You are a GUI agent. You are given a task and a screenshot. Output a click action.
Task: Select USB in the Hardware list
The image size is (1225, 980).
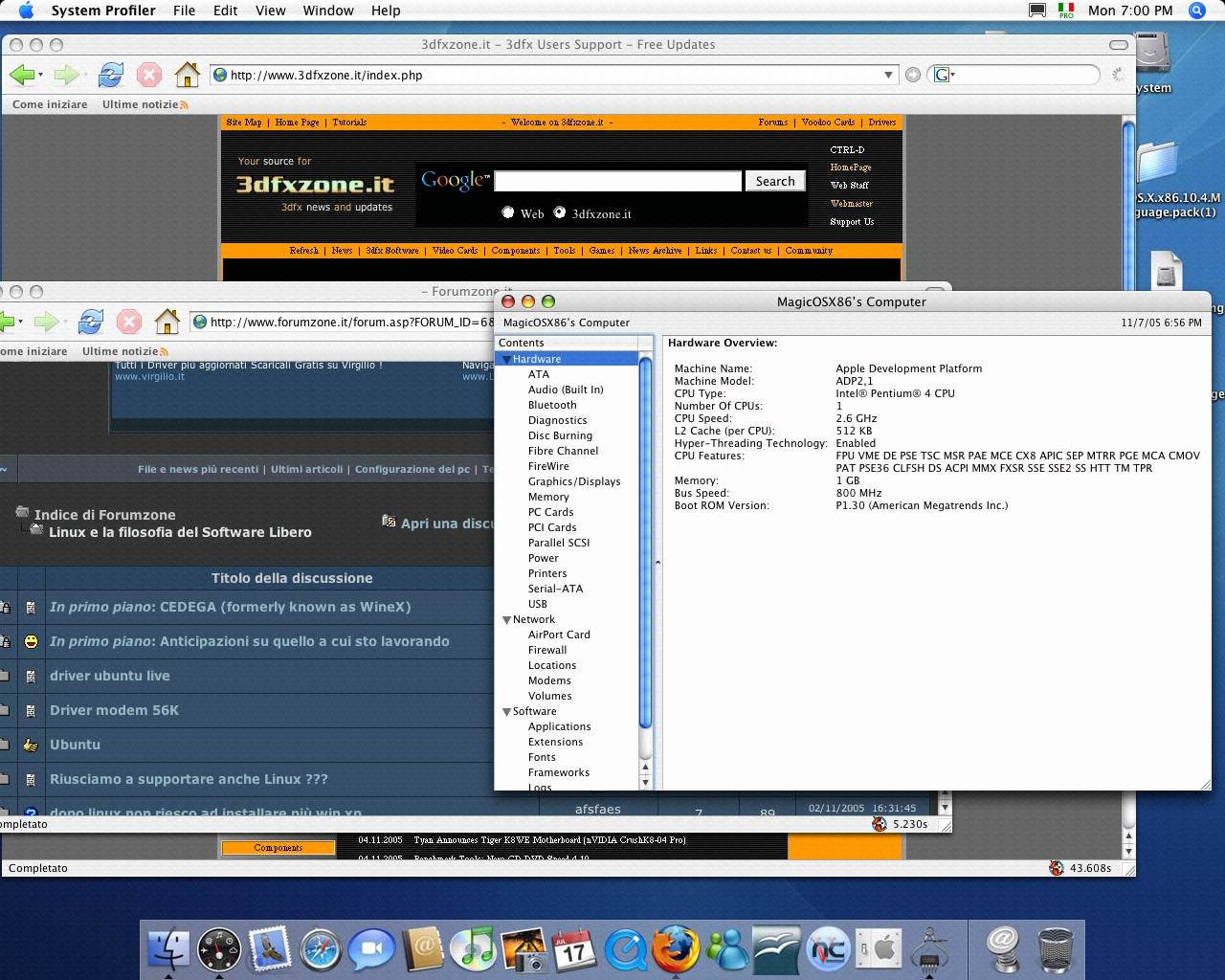[538, 604]
